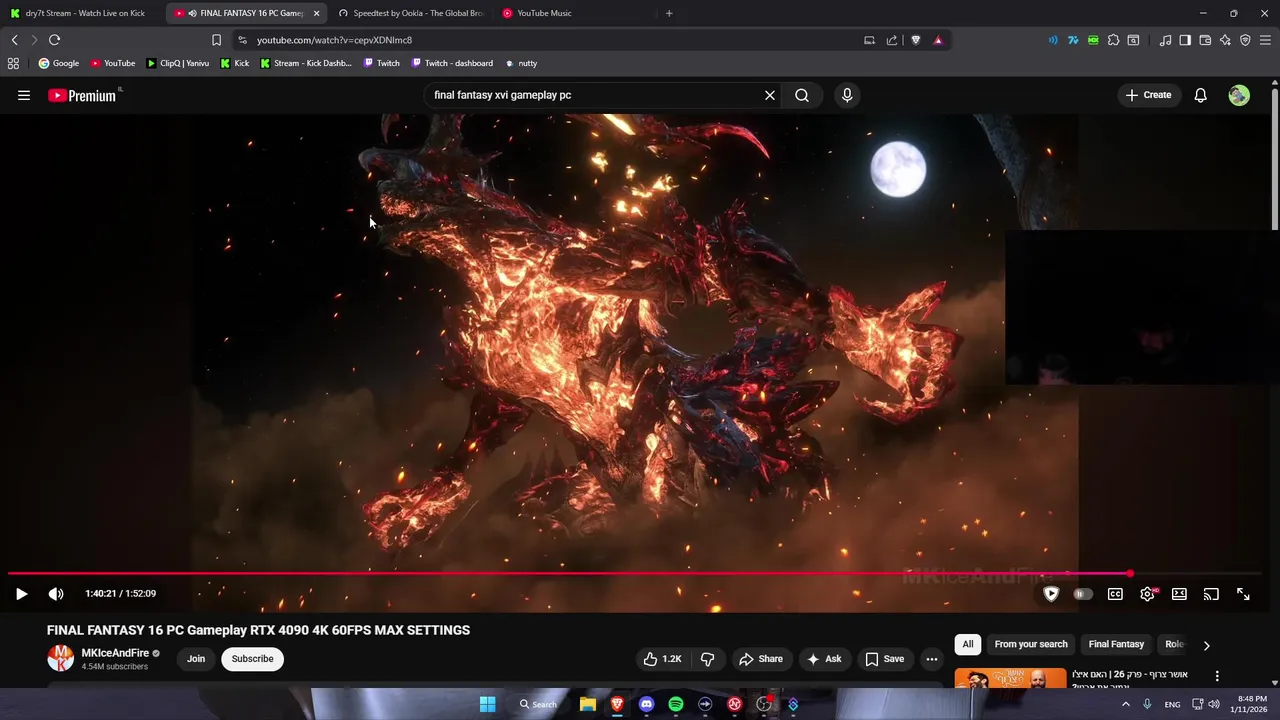The image size is (1280, 720).
Task: Open options for first recommended video
Action: tap(1217, 676)
